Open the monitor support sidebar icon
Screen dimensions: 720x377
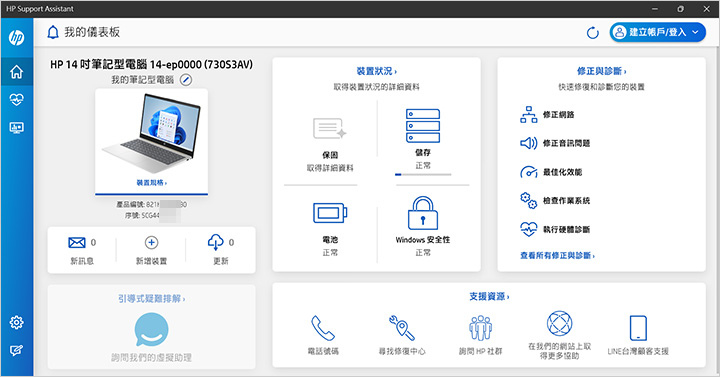[x=17, y=128]
